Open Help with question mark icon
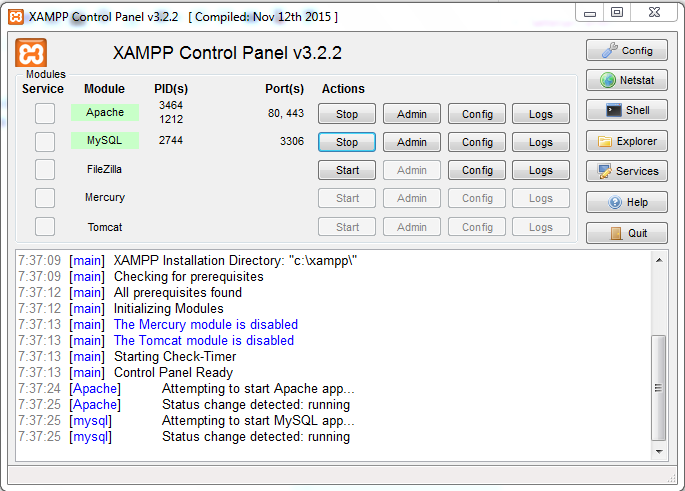Image resolution: width=685 pixels, height=491 pixels. [x=626, y=202]
